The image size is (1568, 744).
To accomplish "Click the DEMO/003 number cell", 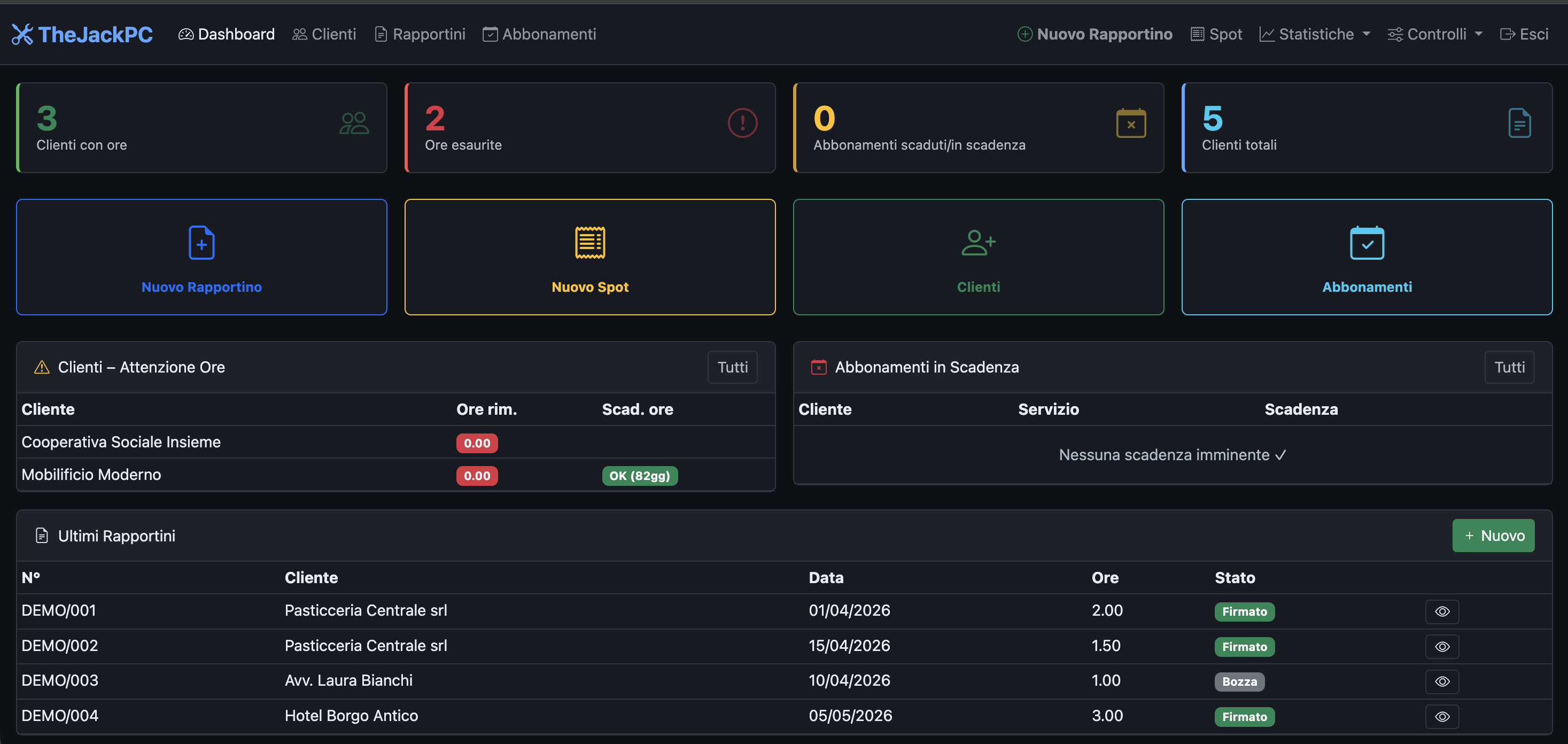I will [60, 680].
